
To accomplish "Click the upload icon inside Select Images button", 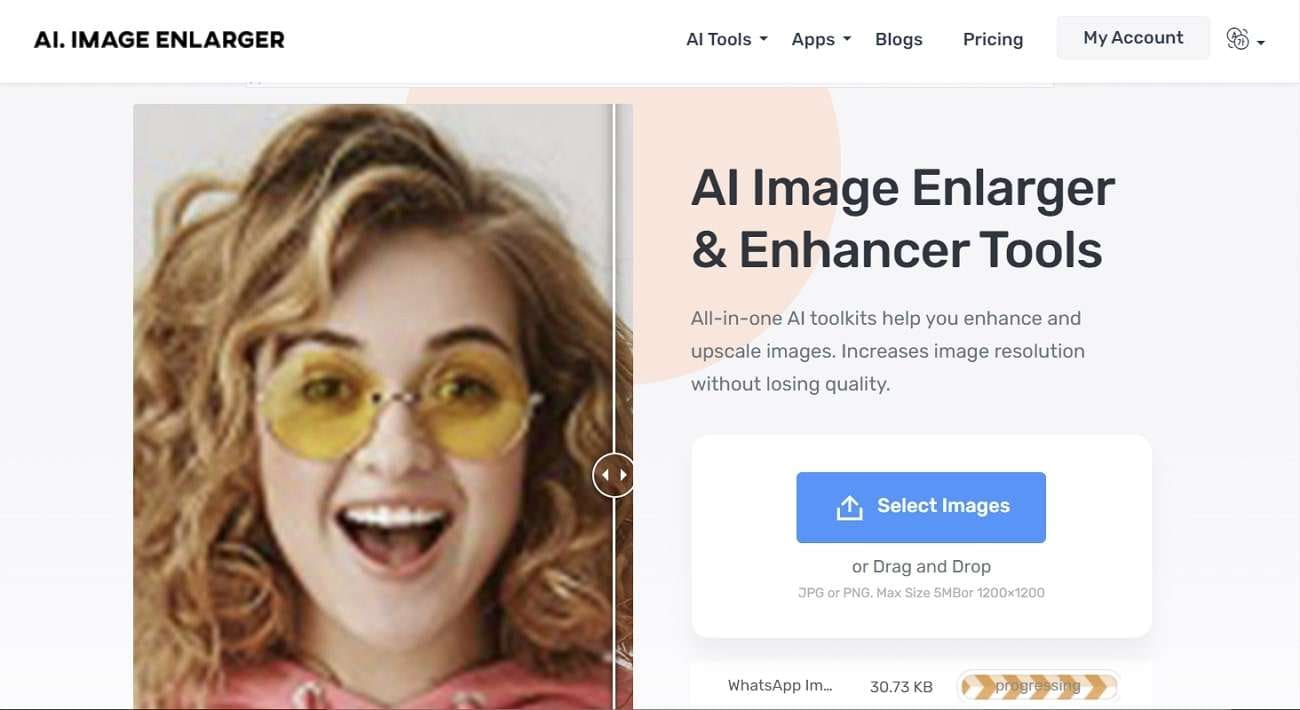I will coord(849,507).
